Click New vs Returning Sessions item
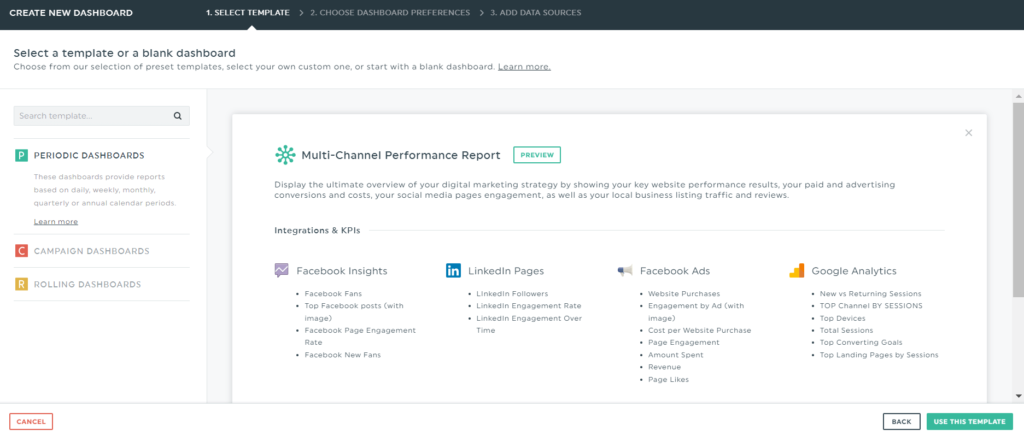The height and width of the screenshot is (436, 1024). tap(871, 294)
